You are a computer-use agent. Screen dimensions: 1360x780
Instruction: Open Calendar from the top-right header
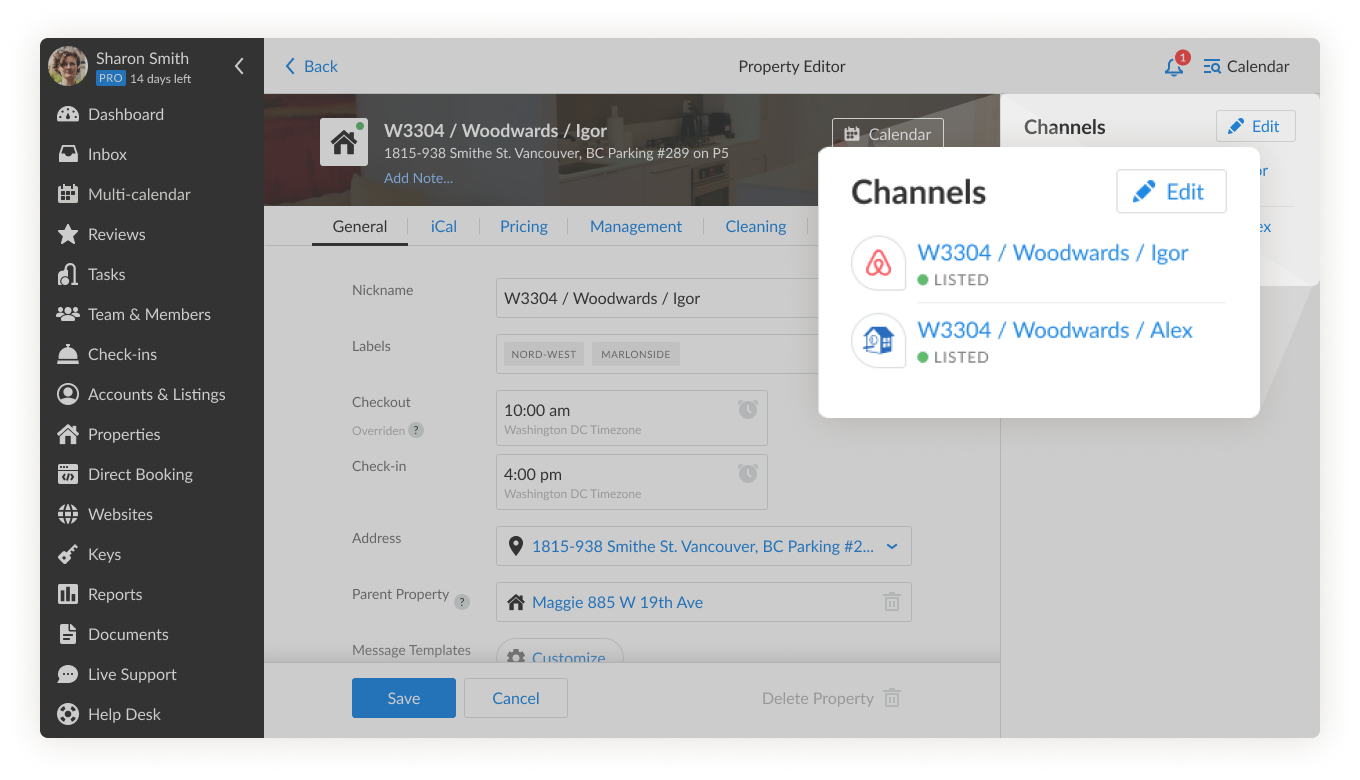[x=1246, y=66]
